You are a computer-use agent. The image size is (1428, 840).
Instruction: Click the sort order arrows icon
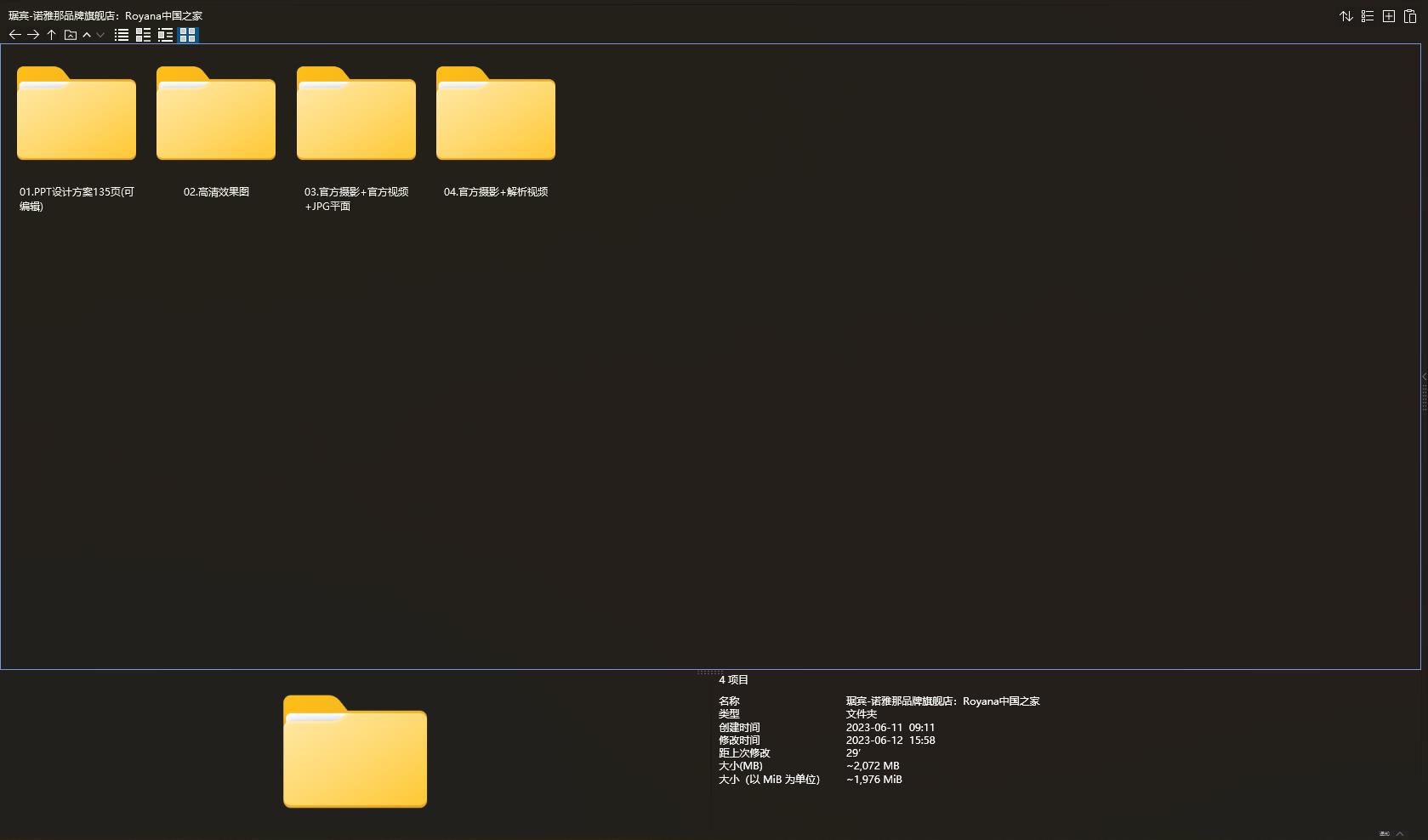coord(1346,16)
